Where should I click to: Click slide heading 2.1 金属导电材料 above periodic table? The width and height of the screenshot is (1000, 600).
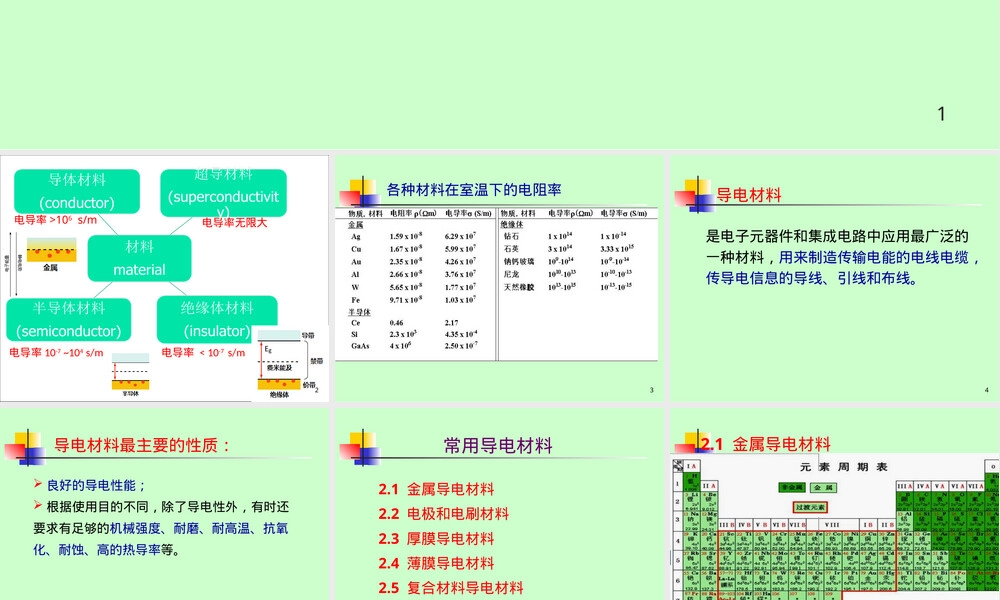(765, 444)
